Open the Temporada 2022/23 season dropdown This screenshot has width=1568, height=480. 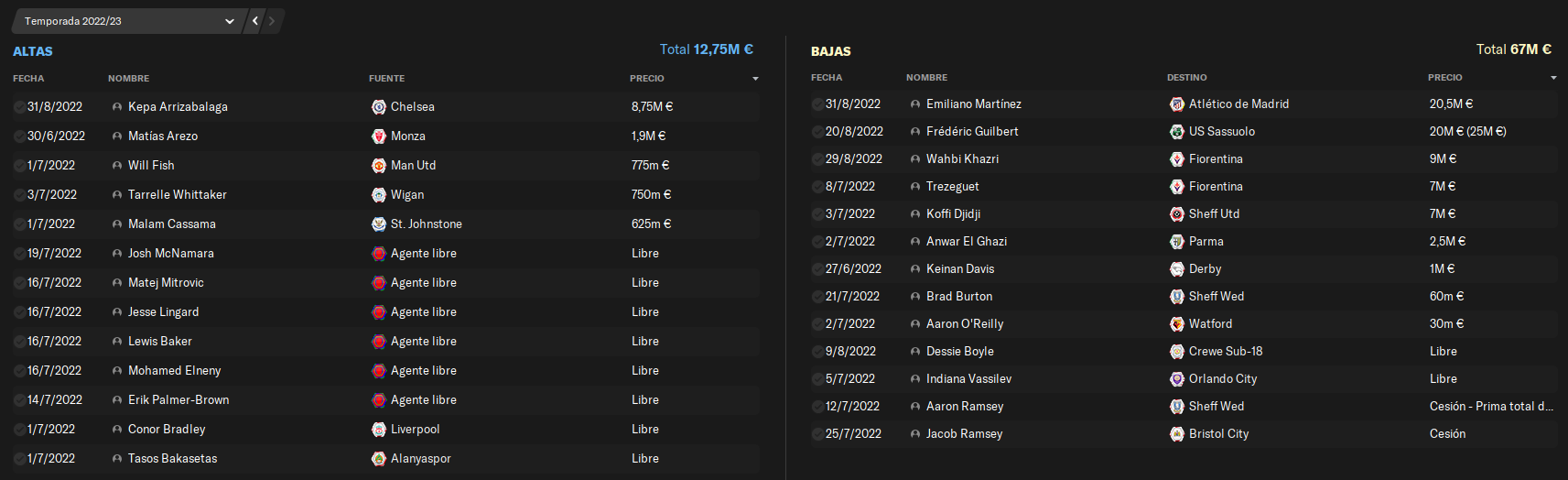[x=128, y=21]
